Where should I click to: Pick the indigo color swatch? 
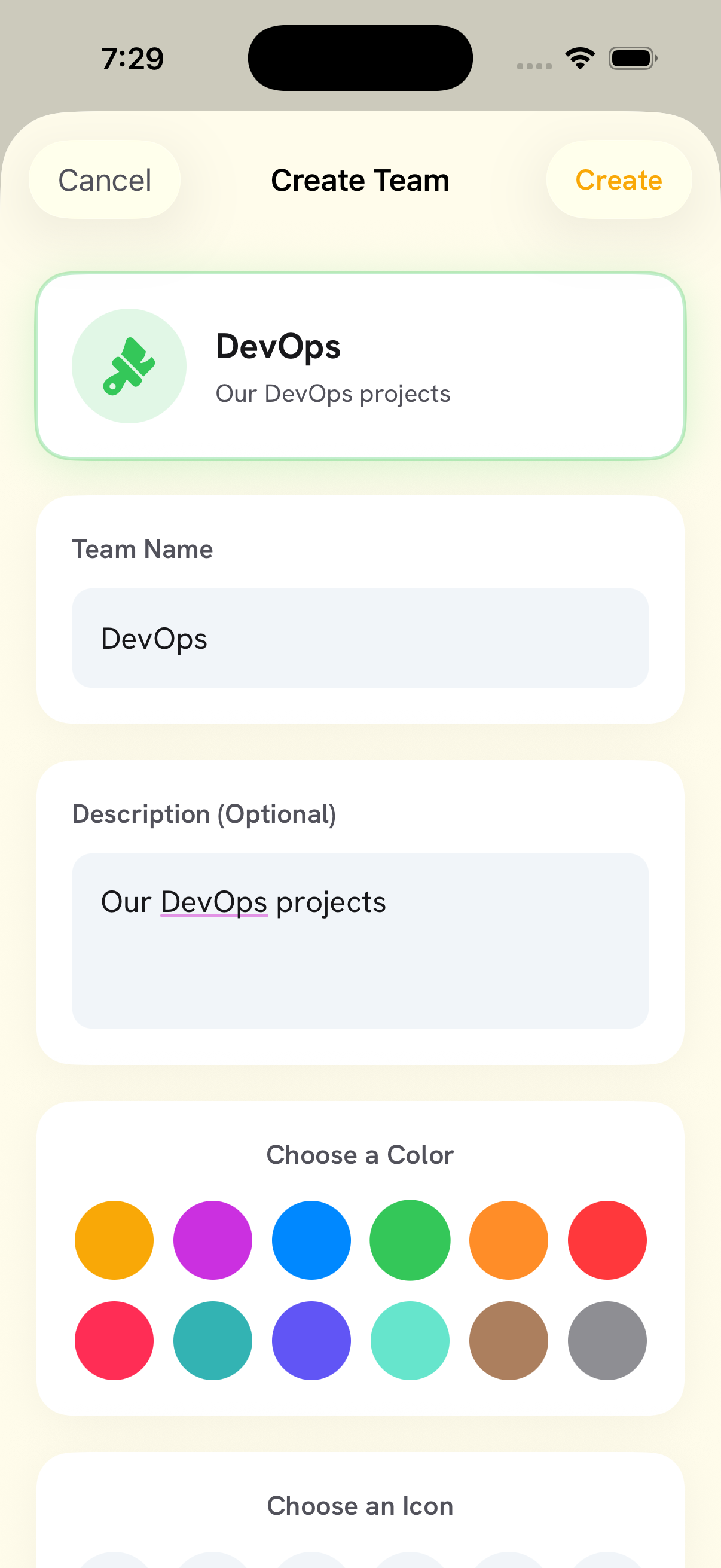click(x=311, y=1340)
